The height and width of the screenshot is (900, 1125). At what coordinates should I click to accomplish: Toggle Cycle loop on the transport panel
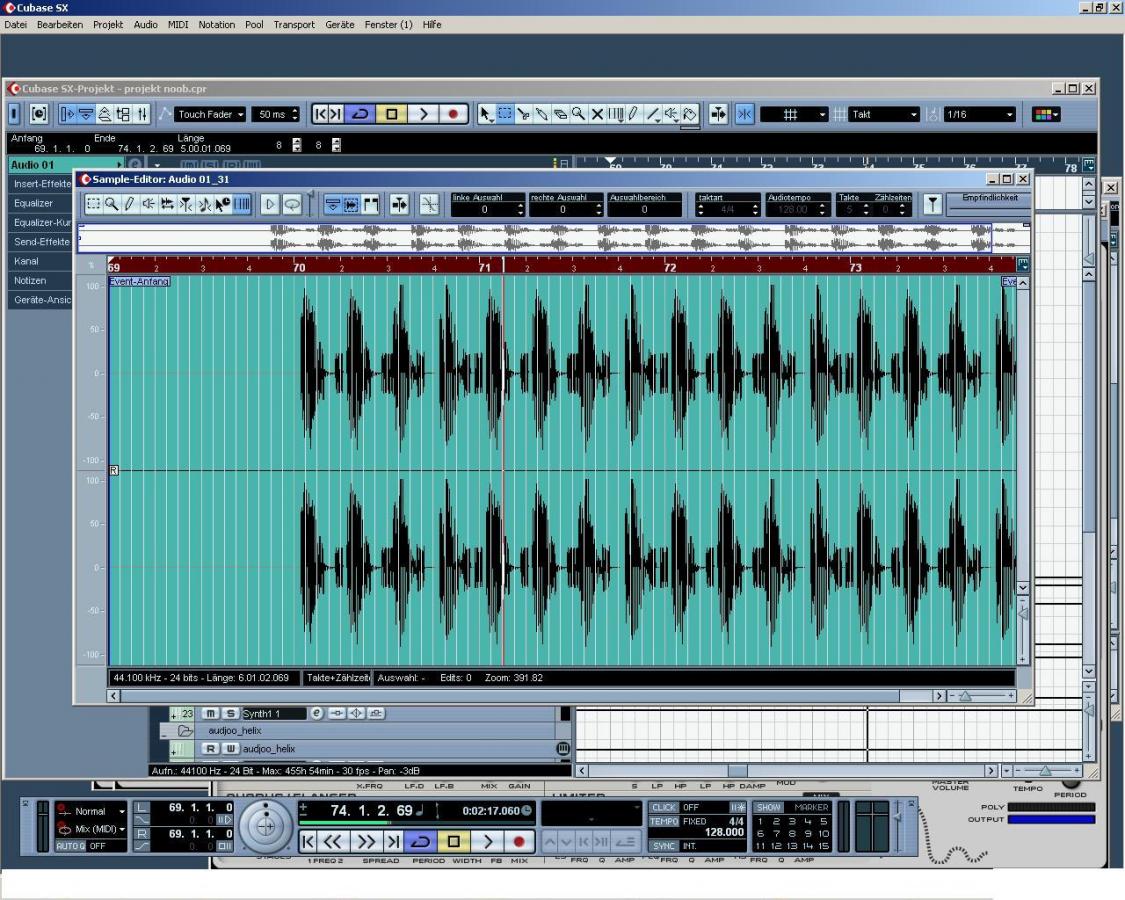421,841
